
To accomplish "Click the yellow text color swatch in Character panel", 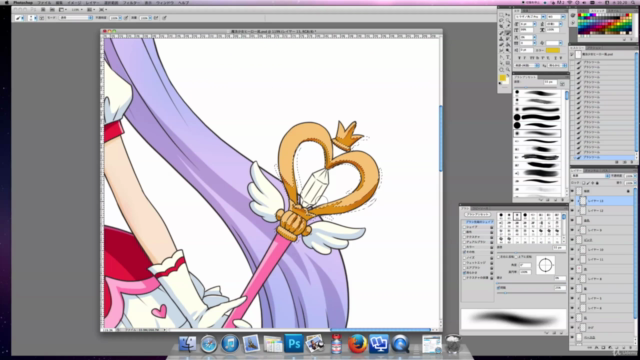I will point(553,50).
